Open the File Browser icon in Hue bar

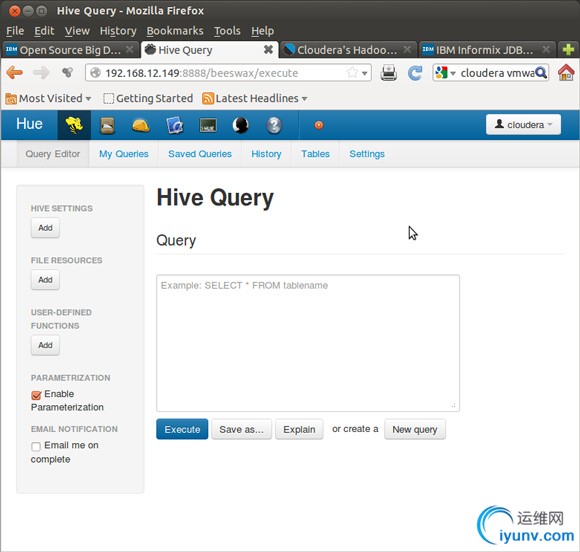107,125
